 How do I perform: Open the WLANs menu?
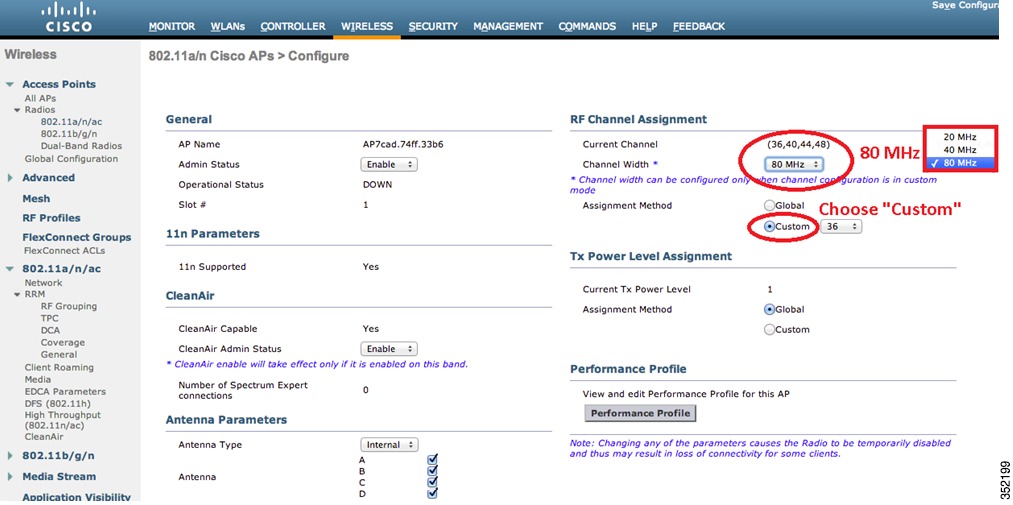(x=227, y=26)
